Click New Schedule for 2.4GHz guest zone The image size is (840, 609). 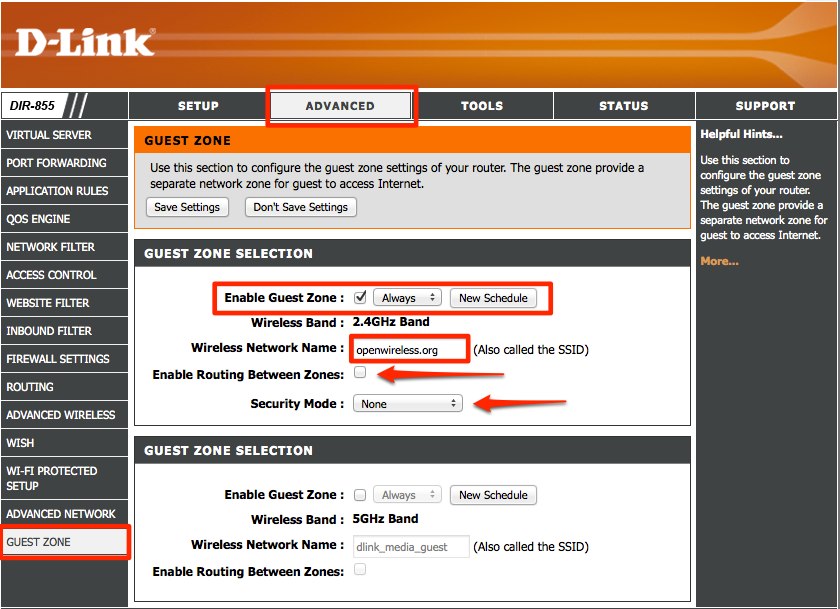coord(493,298)
